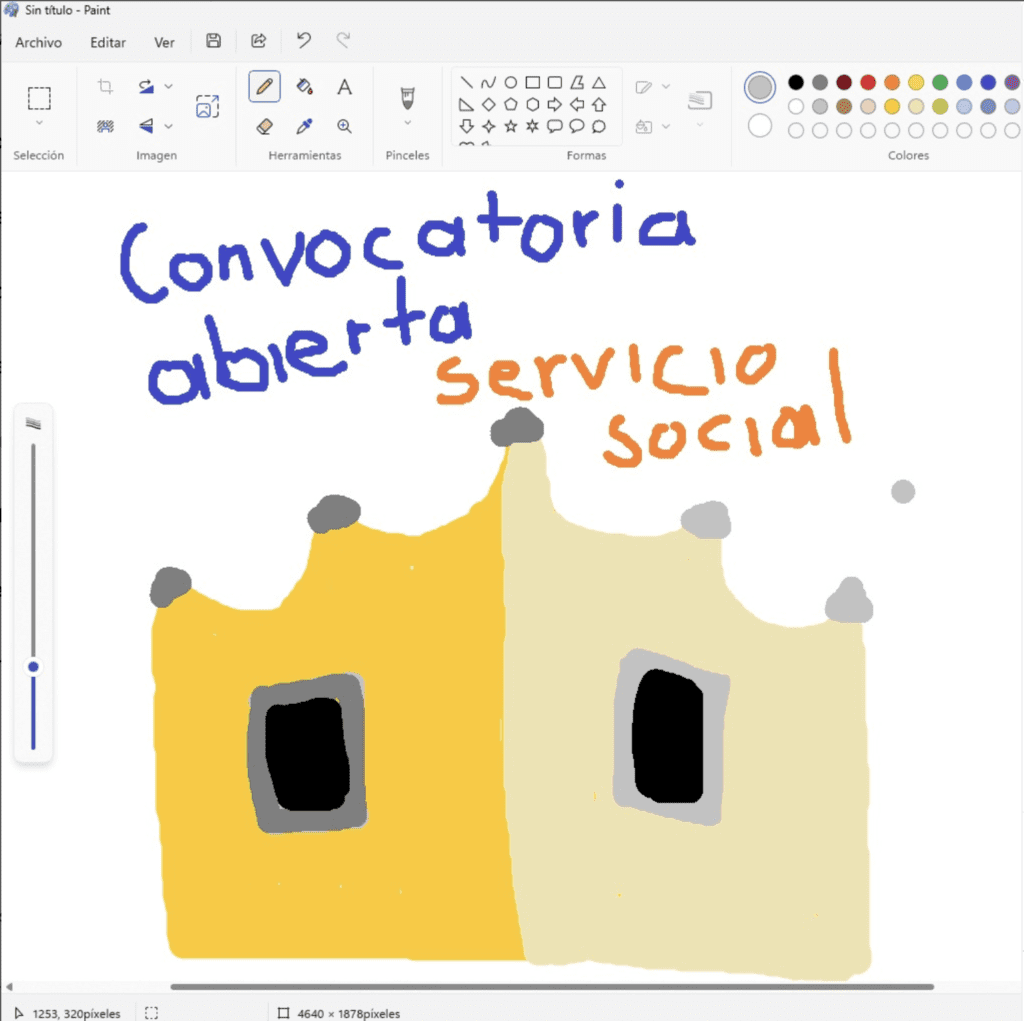Click the Share icon
This screenshot has height=1021, width=1024.
click(259, 41)
